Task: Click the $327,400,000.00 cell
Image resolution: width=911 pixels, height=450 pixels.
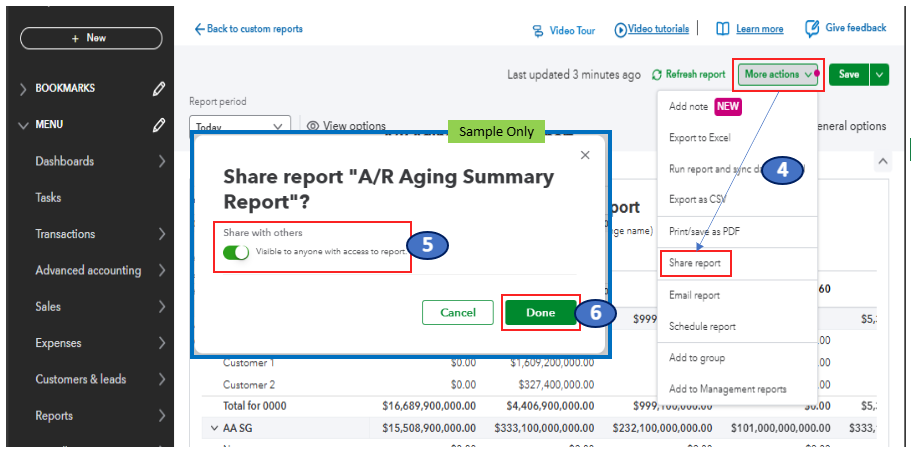Action: click(x=557, y=384)
